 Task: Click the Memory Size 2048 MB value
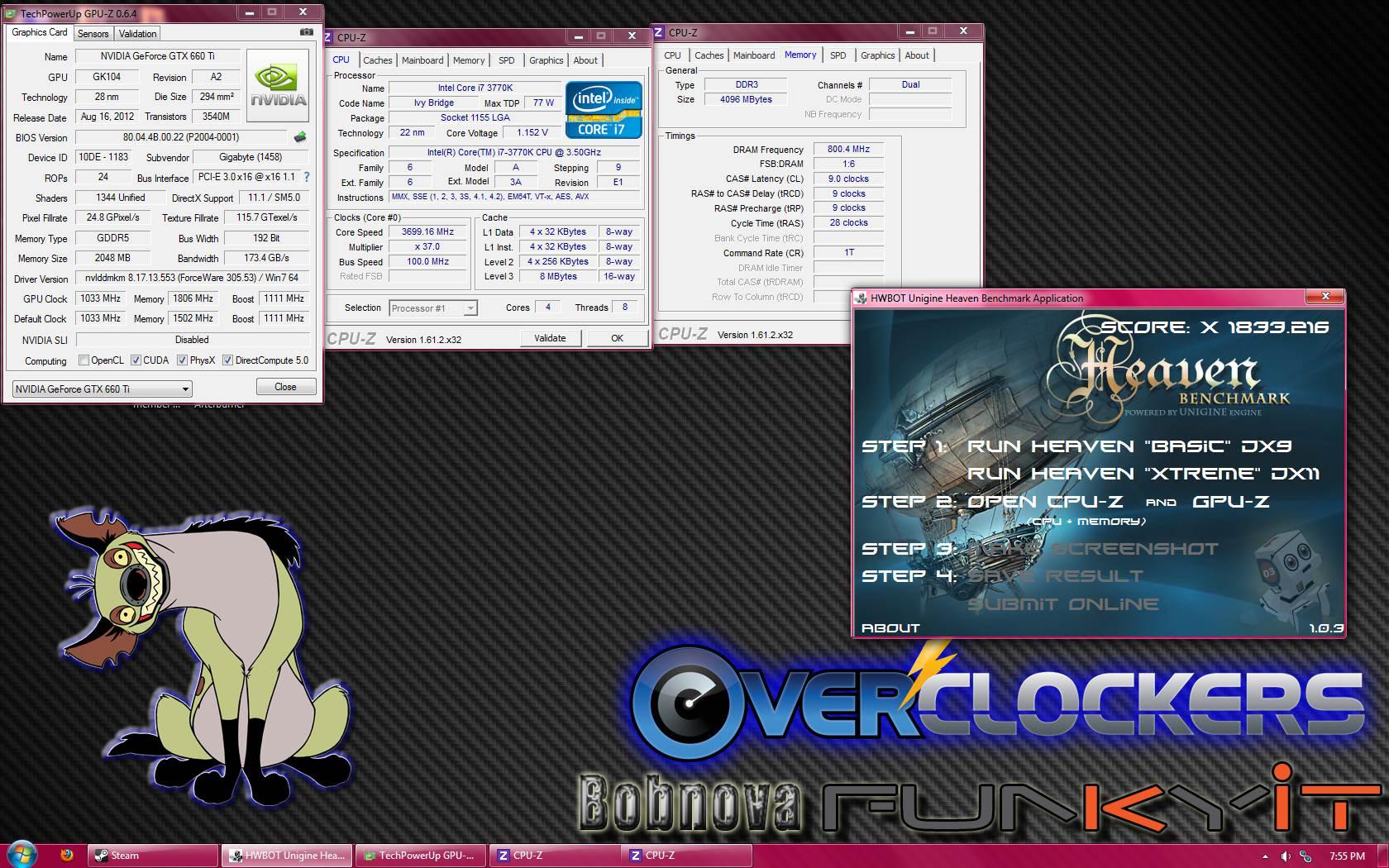112,258
